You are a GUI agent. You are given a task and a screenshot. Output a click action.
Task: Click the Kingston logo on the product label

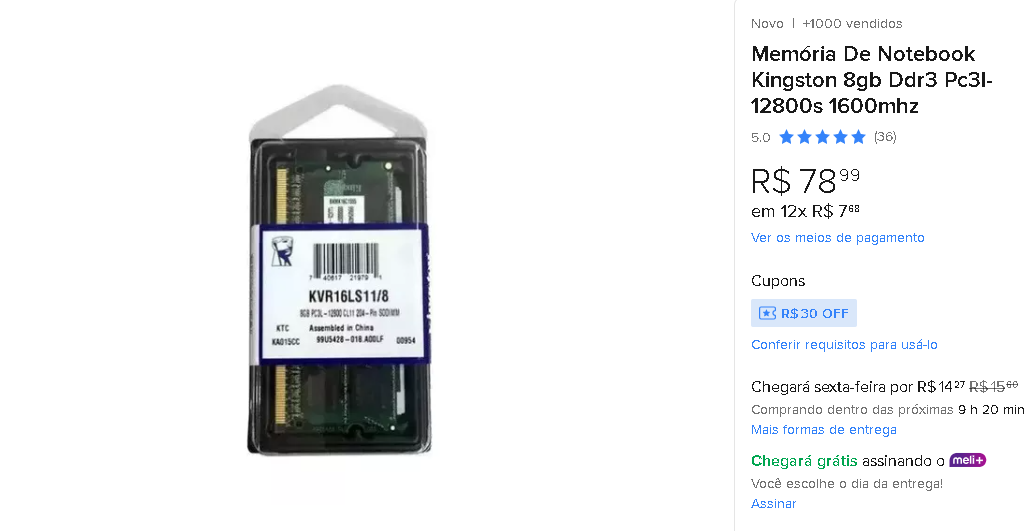coord(282,251)
